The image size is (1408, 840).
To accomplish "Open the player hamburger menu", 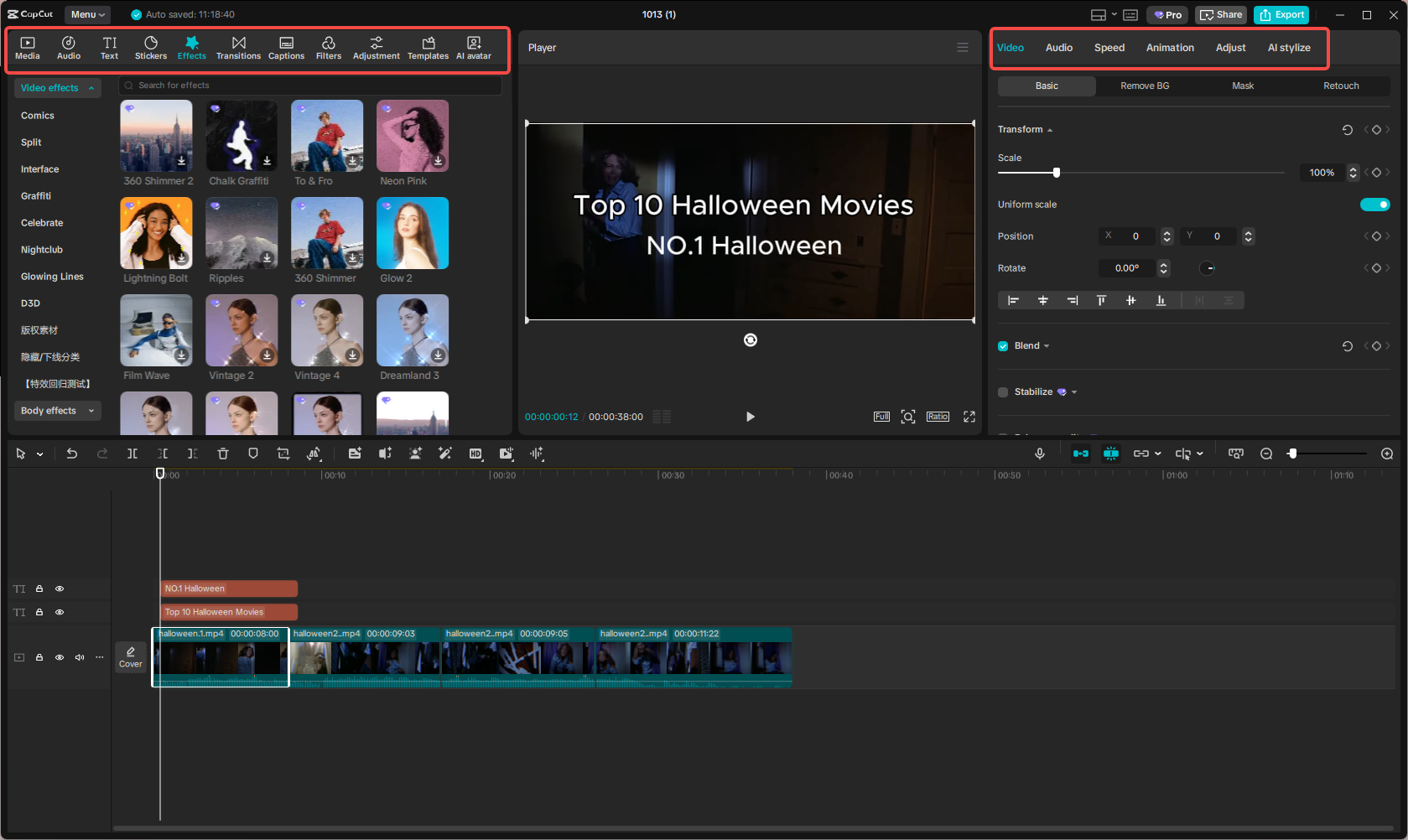I will pyautogui.click(x=963, y=48).
